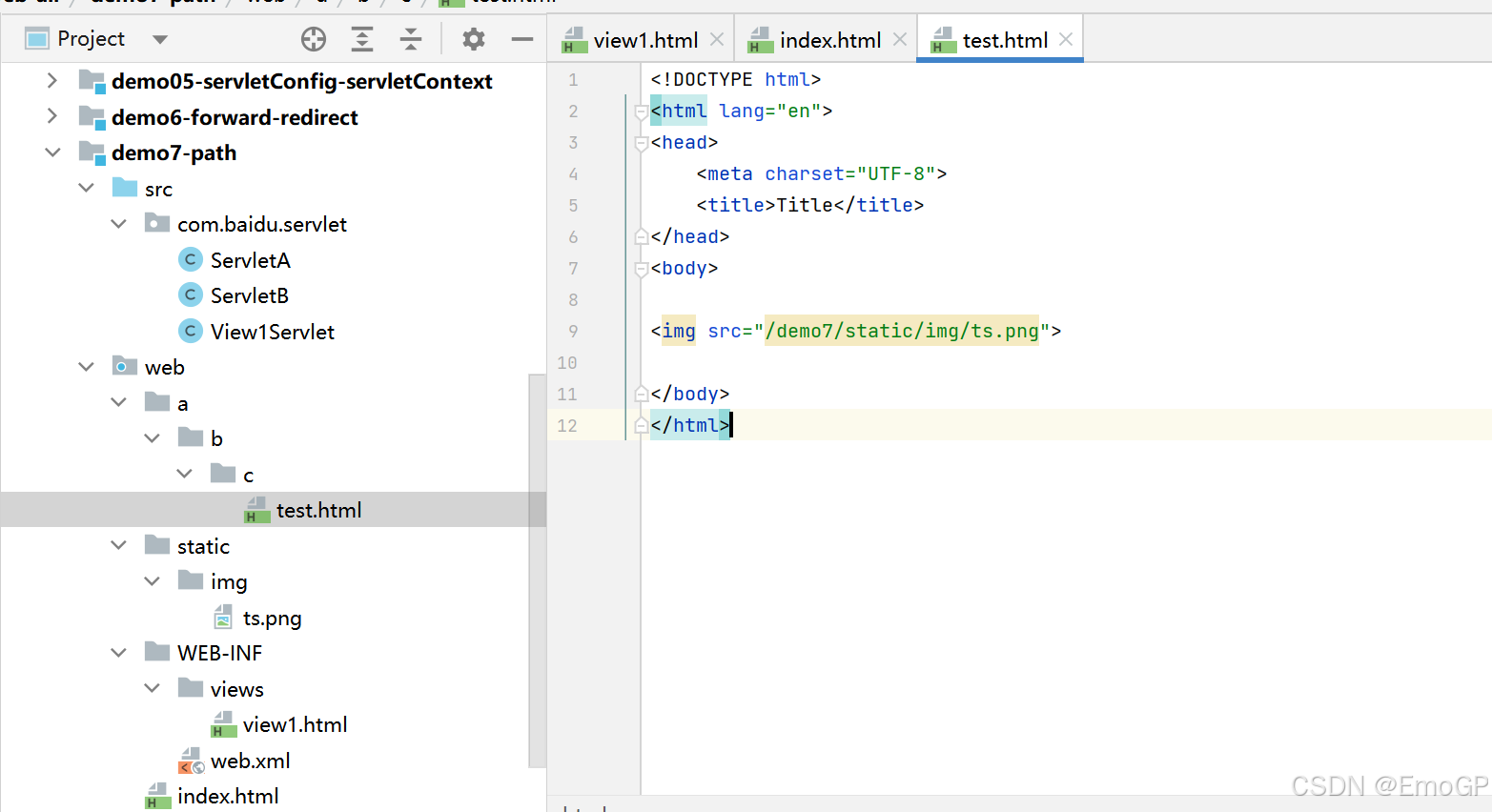The width and height of the screenshot is (1492, 812).
Task: Click the View1Servlet class icon
Action: (191, 331)
